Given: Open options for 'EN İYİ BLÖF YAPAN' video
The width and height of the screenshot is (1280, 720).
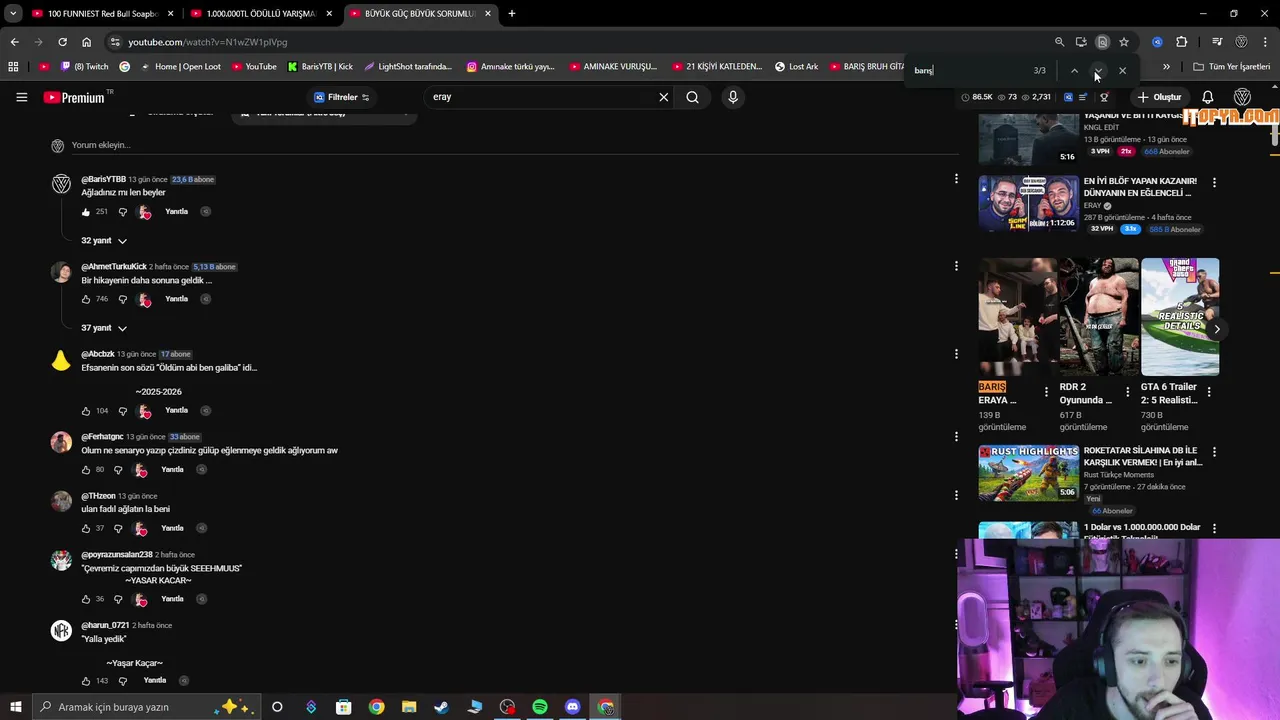Looking at the screenshot, I should point(1214,183).
